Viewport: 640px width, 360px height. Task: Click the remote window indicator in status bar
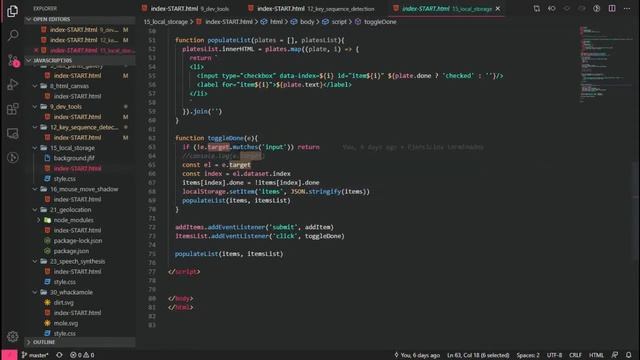(x=9, y=355)
